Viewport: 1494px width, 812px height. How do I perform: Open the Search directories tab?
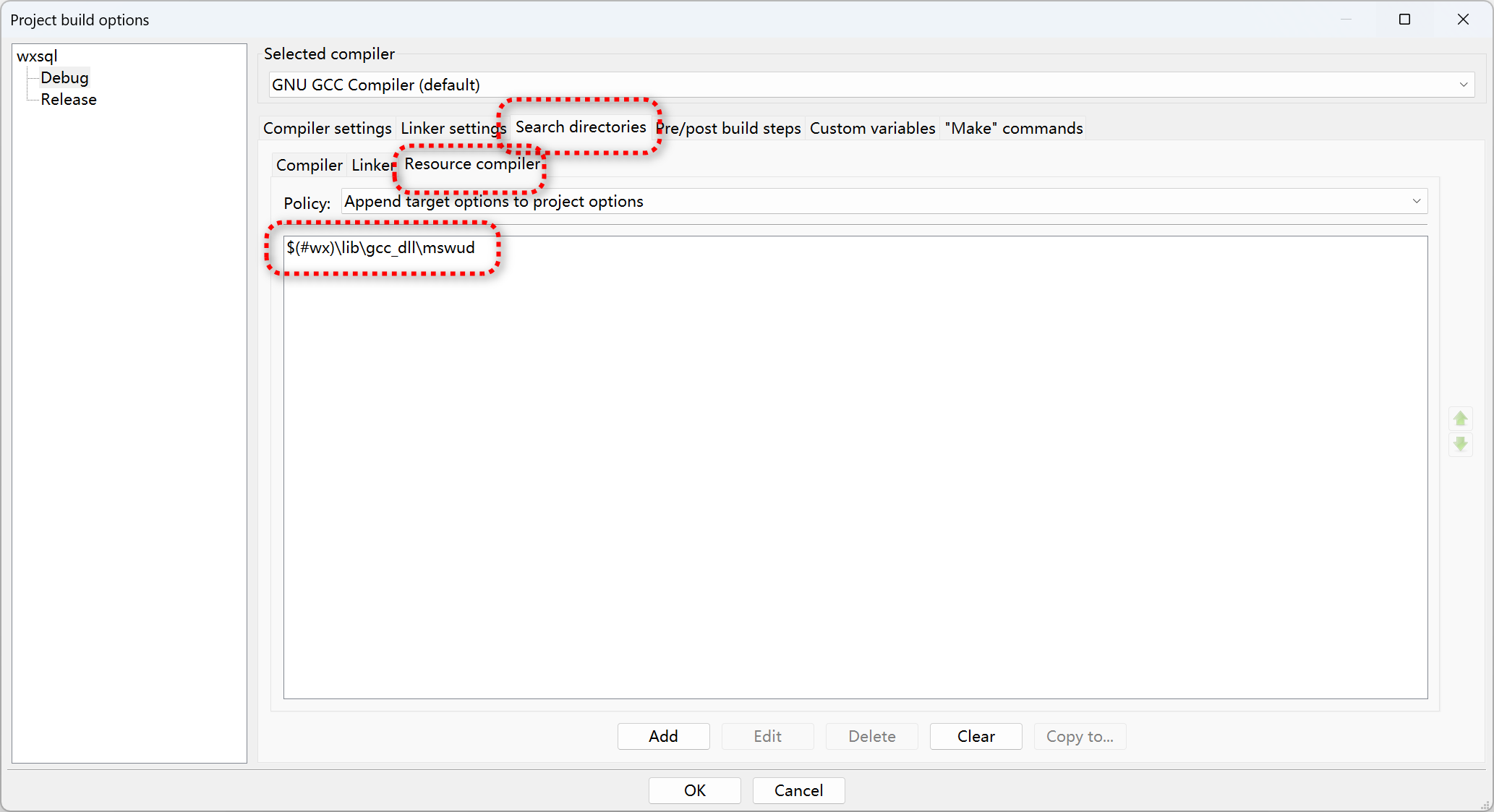[x=581, y=127]
